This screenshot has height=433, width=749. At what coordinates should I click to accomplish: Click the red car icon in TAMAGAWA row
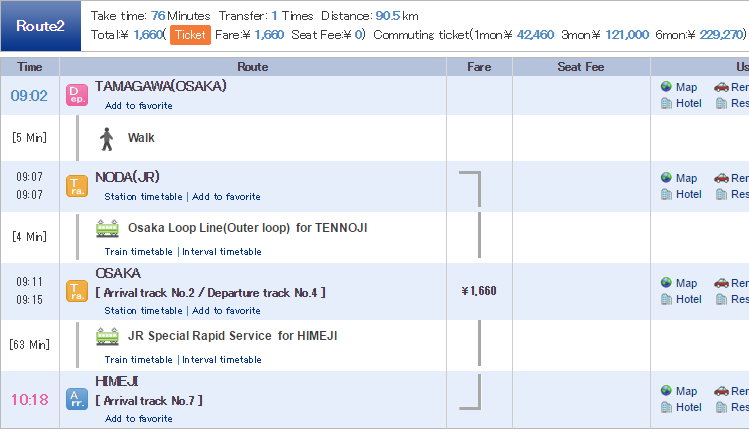(721, 87)
